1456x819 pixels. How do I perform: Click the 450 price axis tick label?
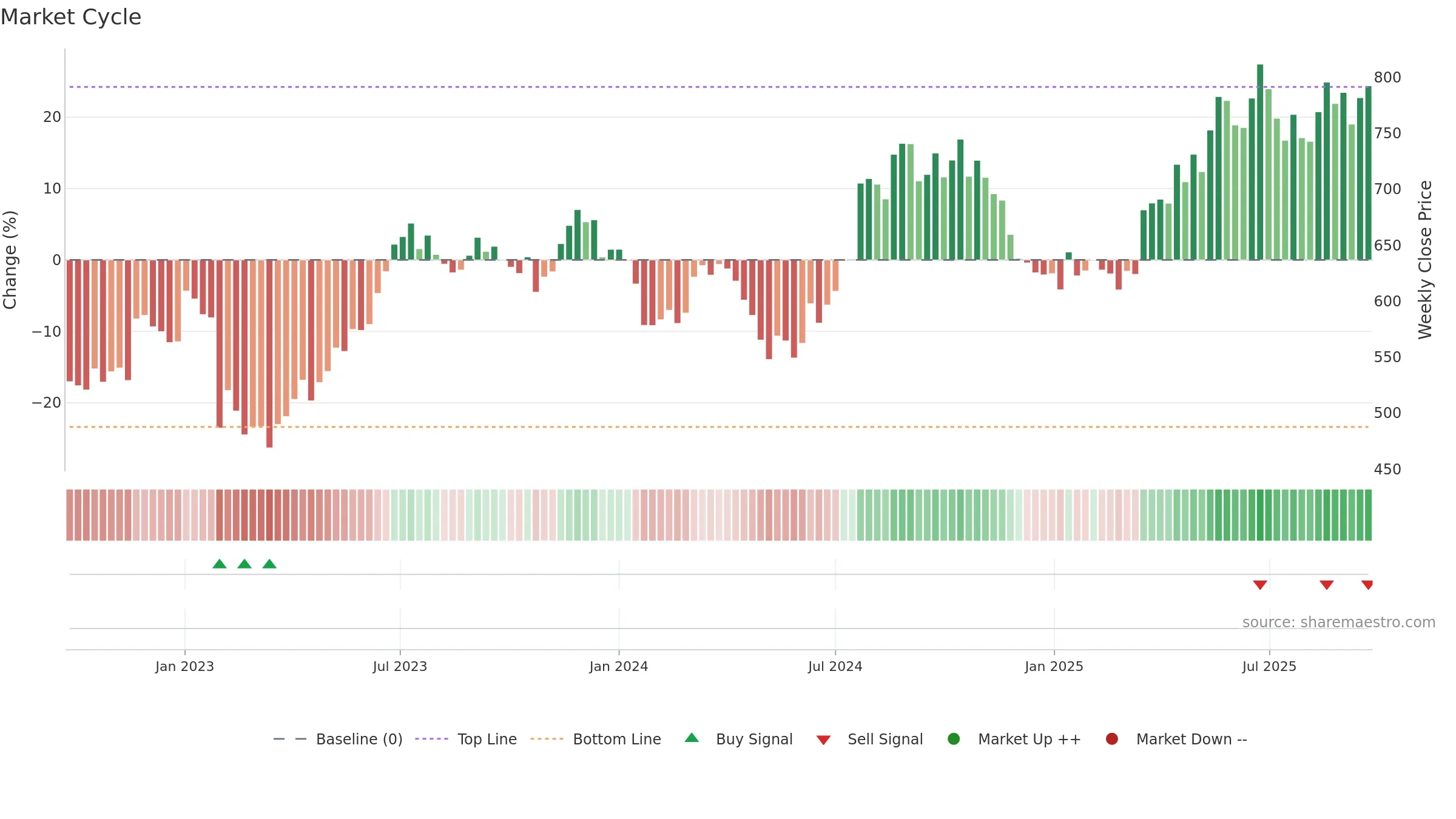click(1387, 469)
